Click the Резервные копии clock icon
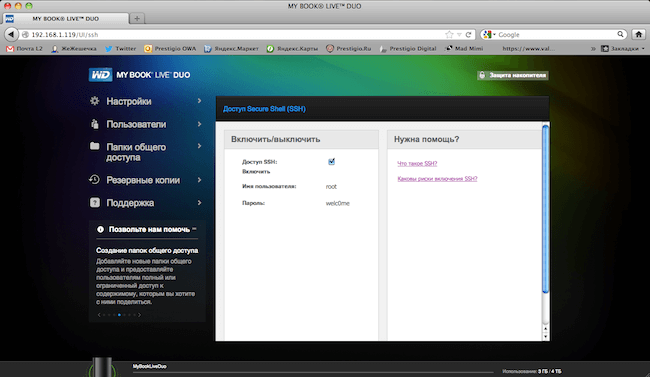Screen dimensions: 650x377 point(94,180)
